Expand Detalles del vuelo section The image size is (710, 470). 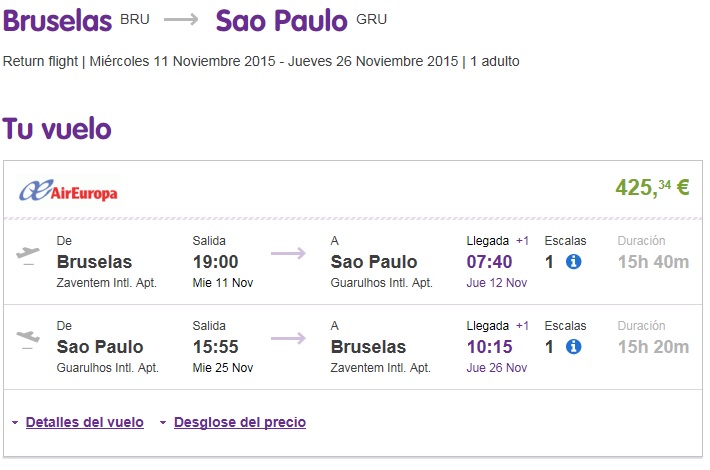(85, 422)
